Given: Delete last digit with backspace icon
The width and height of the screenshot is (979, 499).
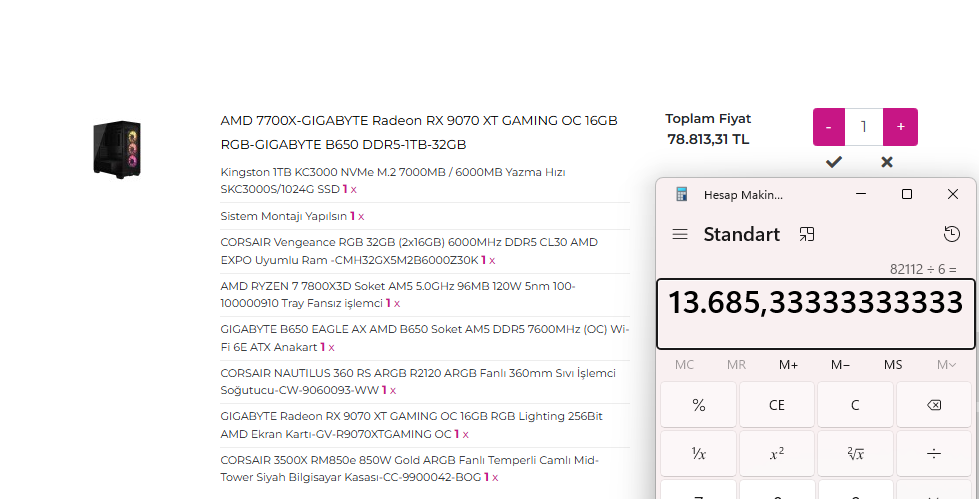Looking at the screenshot, I should [934, 405].
